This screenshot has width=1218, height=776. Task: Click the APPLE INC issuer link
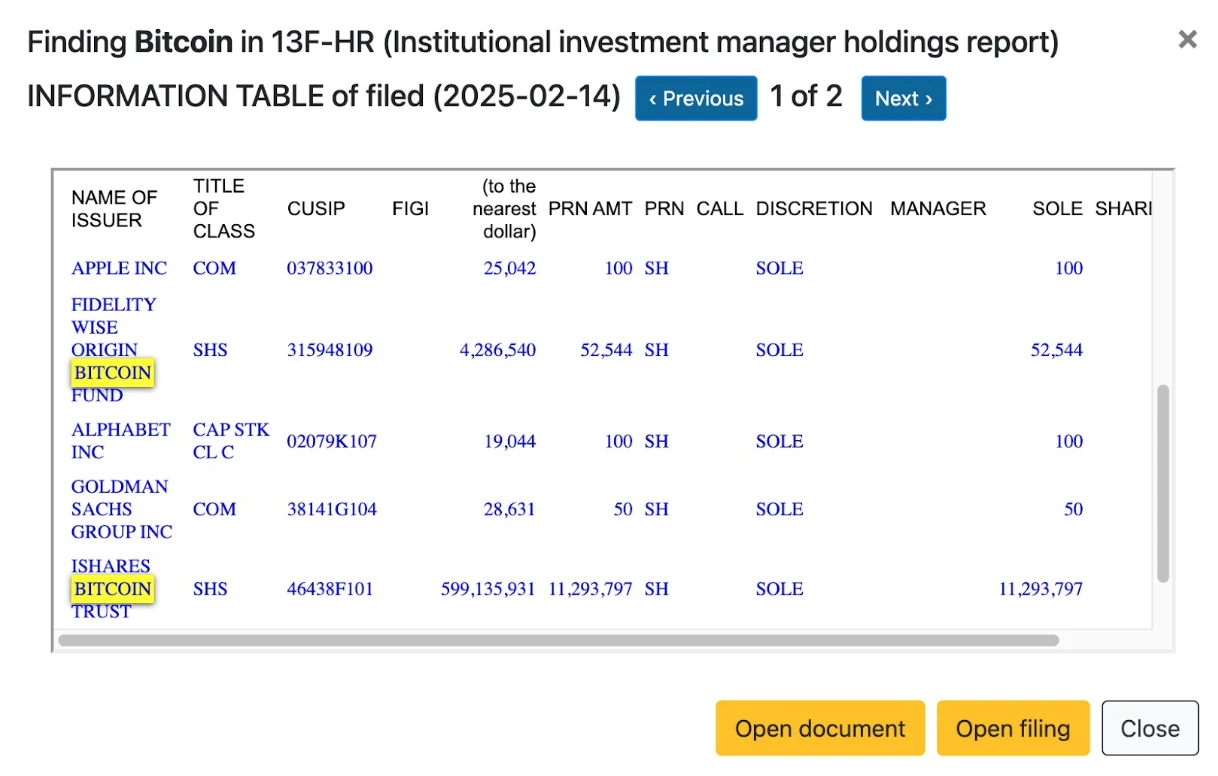click(119, 268)
